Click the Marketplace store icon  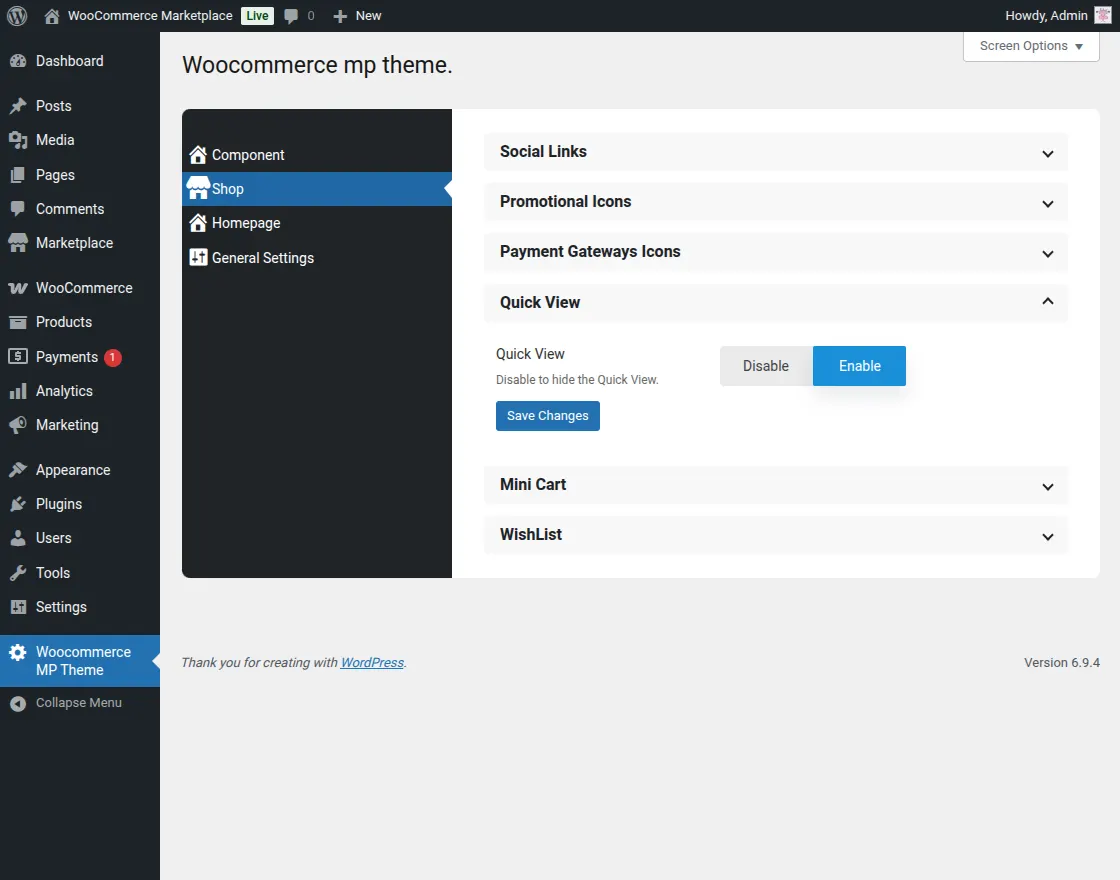click(18, 243)
